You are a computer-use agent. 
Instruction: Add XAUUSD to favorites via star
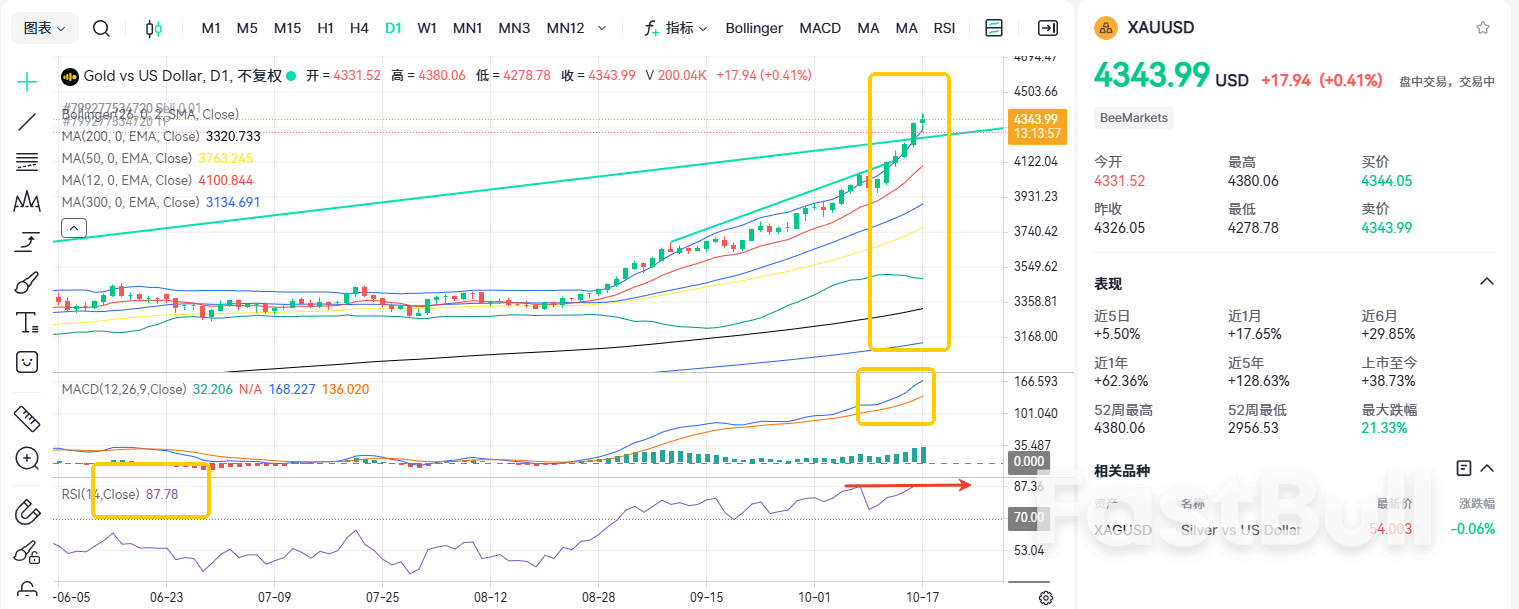coord(1484,27)
